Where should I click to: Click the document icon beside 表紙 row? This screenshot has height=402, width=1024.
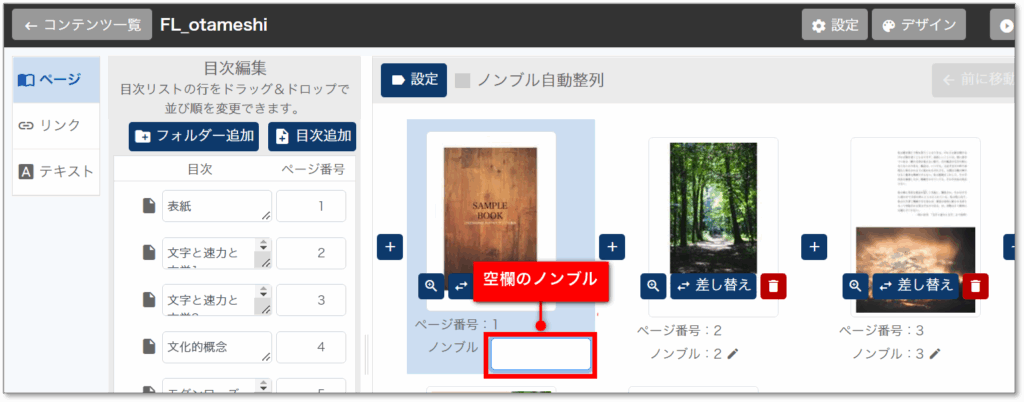click(149, 206)
